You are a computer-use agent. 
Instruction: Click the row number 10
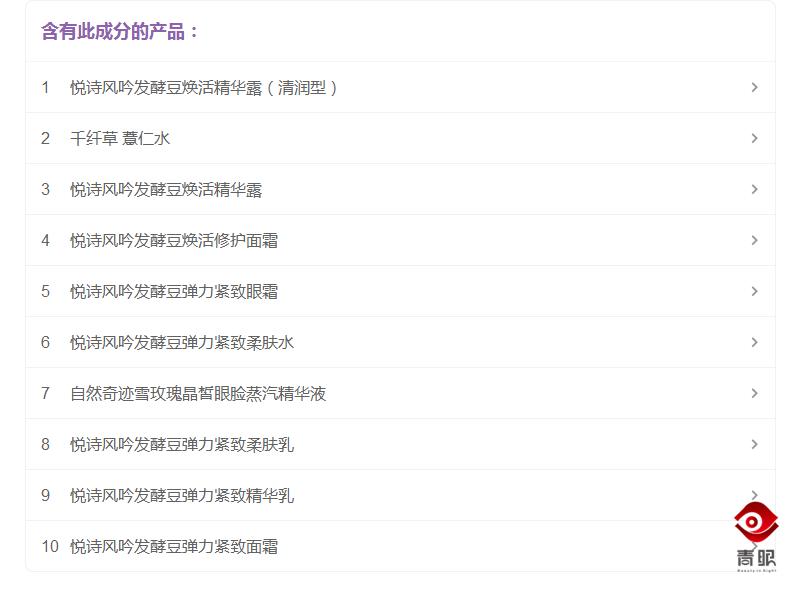point(50,546)
